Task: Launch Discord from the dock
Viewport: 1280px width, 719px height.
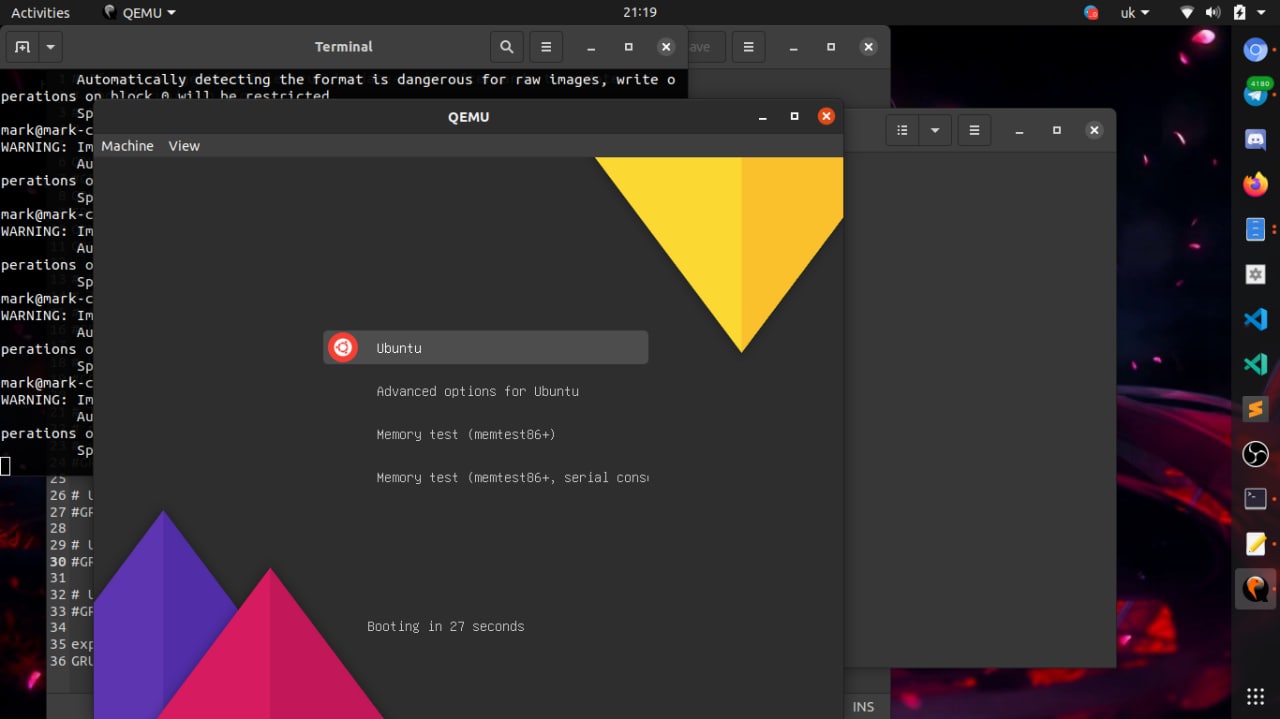Action: pos(1255,139)
